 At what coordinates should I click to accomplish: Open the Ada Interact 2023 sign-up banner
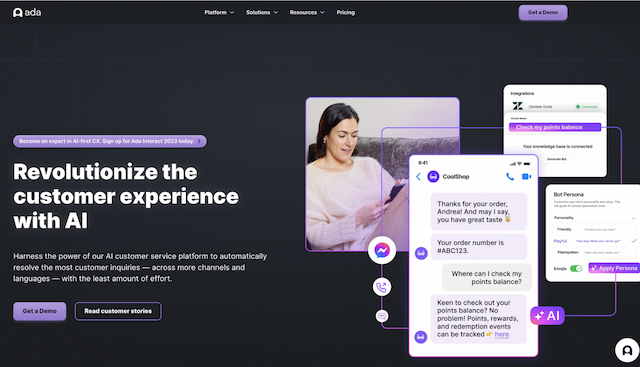[x=110, y=141]
